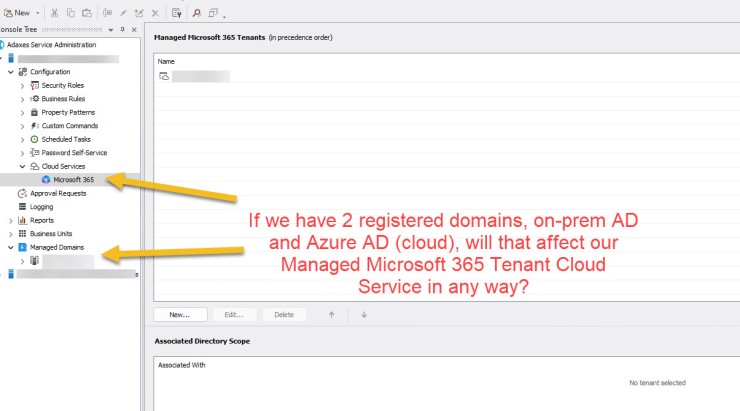This screenshot has width=740, height=411.
Task: Click the New... tenant button
Action: pos(180,315)
